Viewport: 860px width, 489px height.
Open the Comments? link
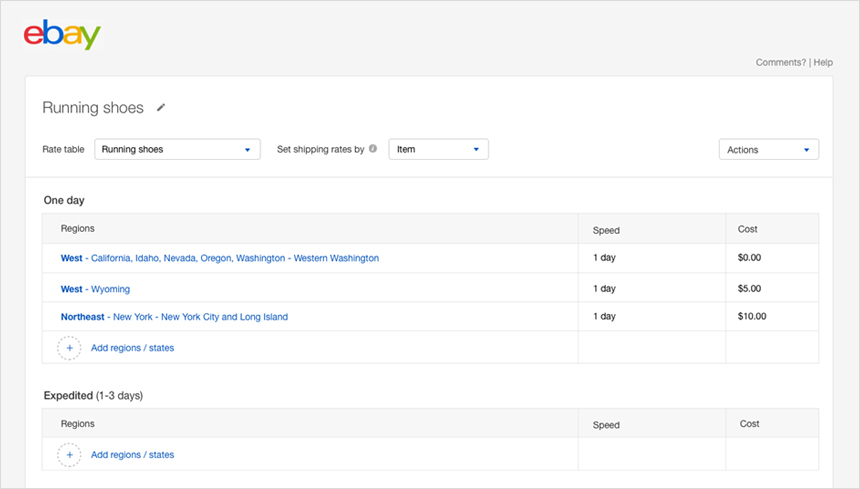pyautogui.click(x=780, y=62)
